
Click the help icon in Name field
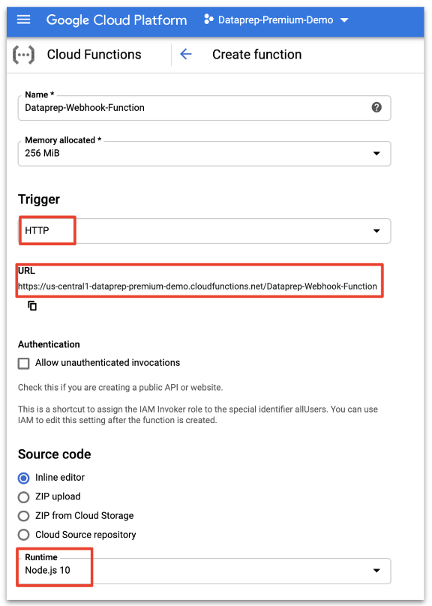[x=376, y=107]
